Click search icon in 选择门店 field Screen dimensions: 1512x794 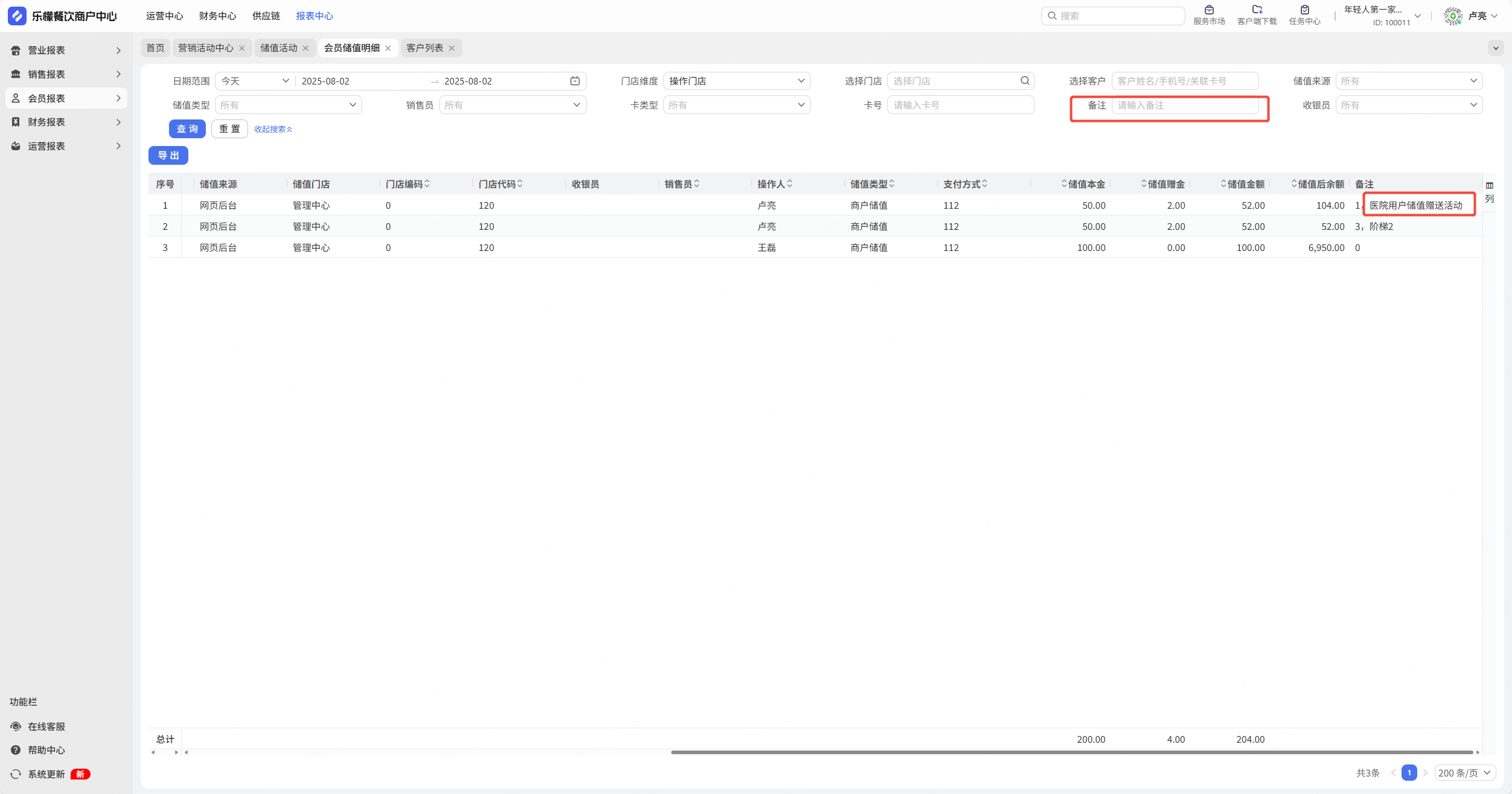[1025, 81]
